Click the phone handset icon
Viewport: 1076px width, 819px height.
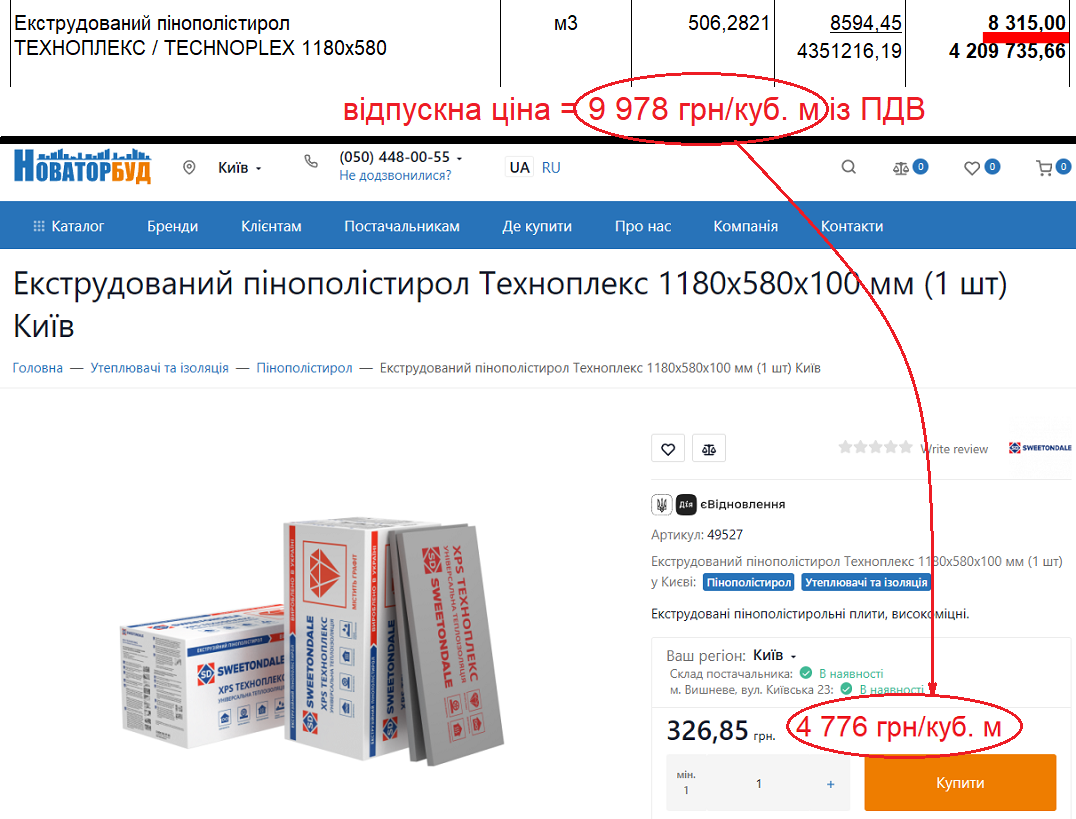coord(312,161)
